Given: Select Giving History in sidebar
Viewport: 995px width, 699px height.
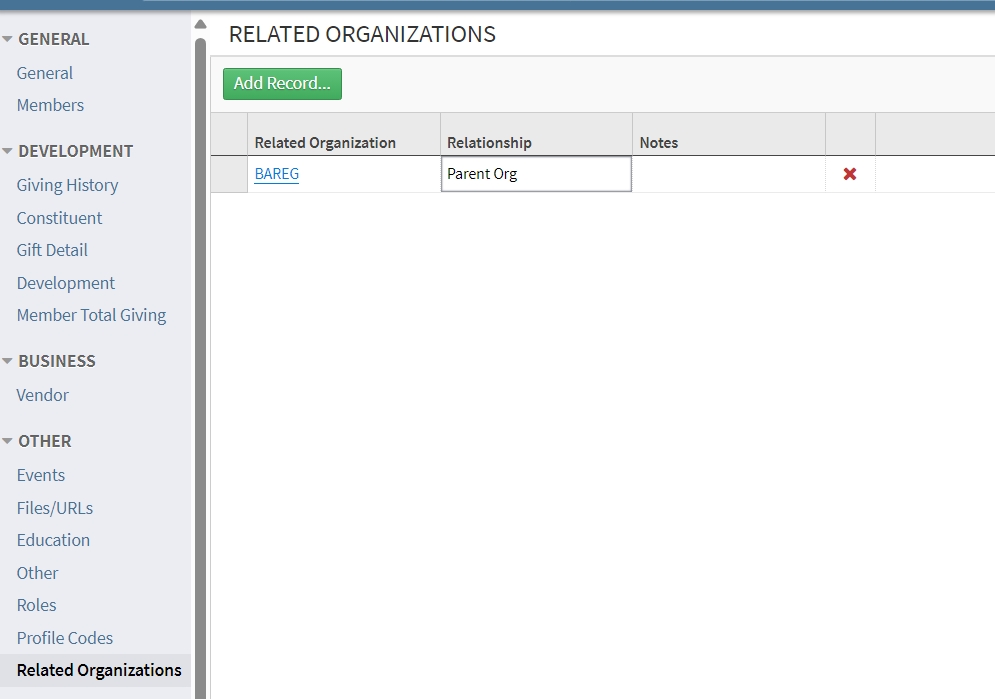Looking at the screenshot, I should (67, 185).
